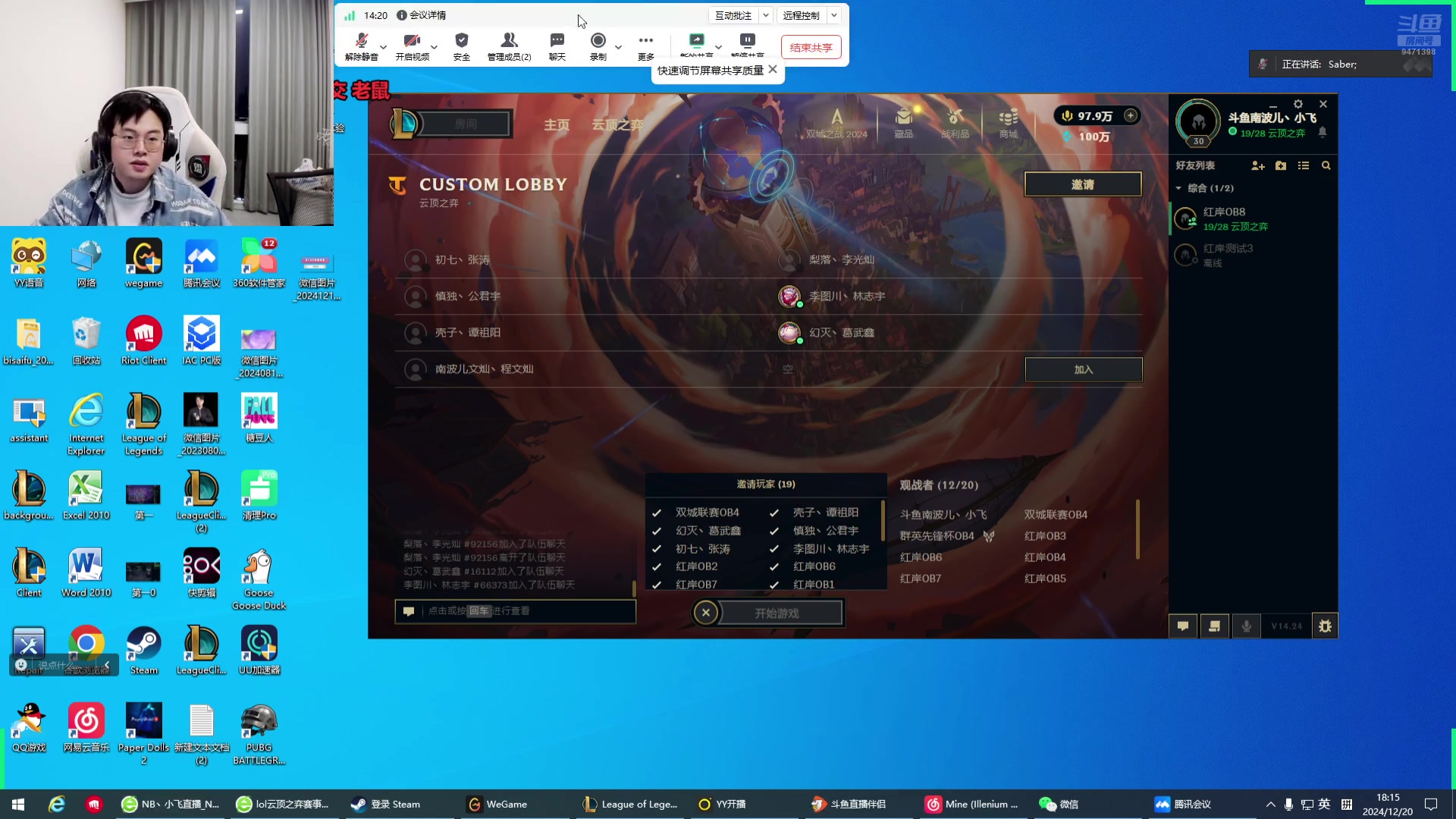Image resolution: width=1456 pixels, height=819 pixels.
Task: Click the invited players list scrollbar
Action: click(883, 522)
